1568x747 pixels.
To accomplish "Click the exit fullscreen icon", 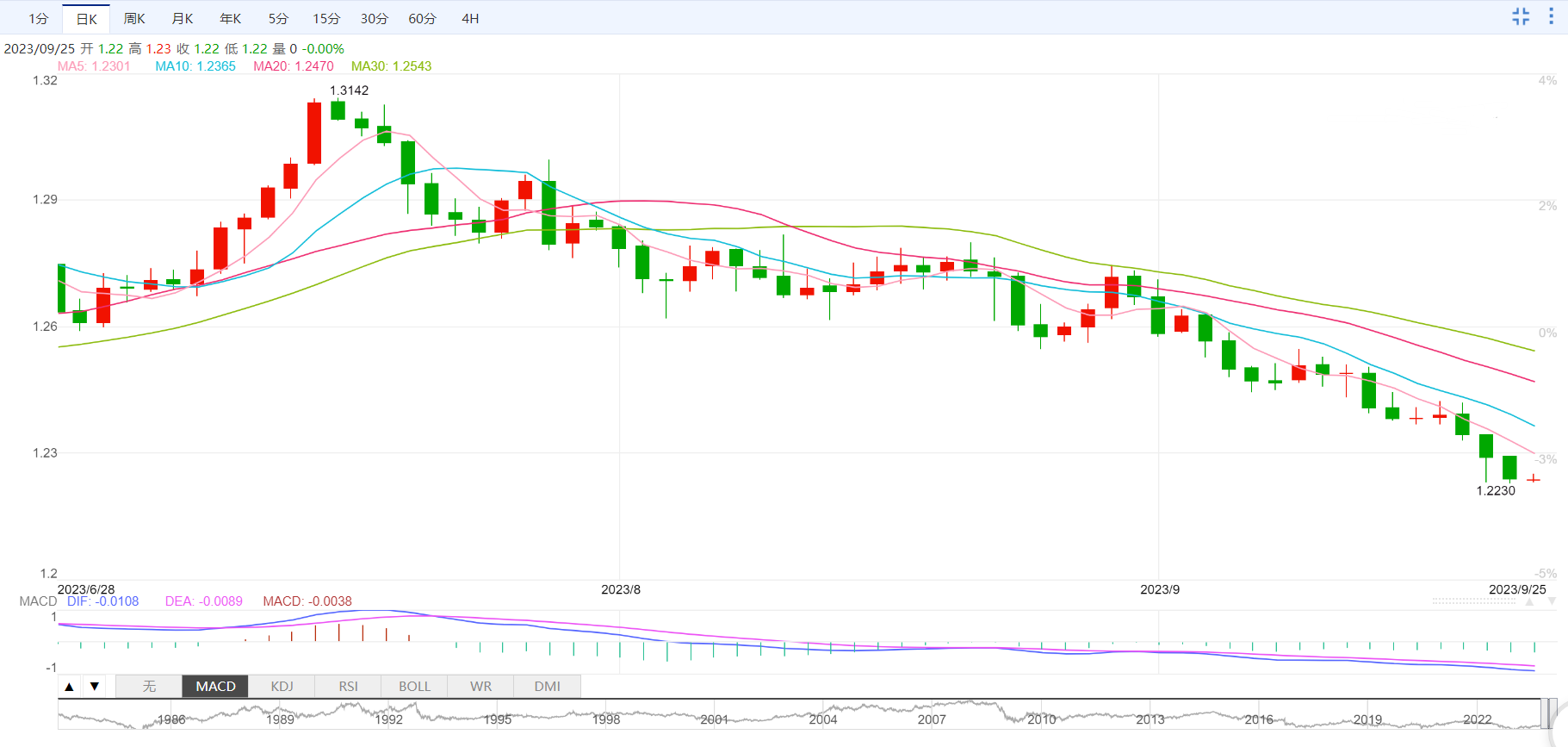I will coord(1521,16).
